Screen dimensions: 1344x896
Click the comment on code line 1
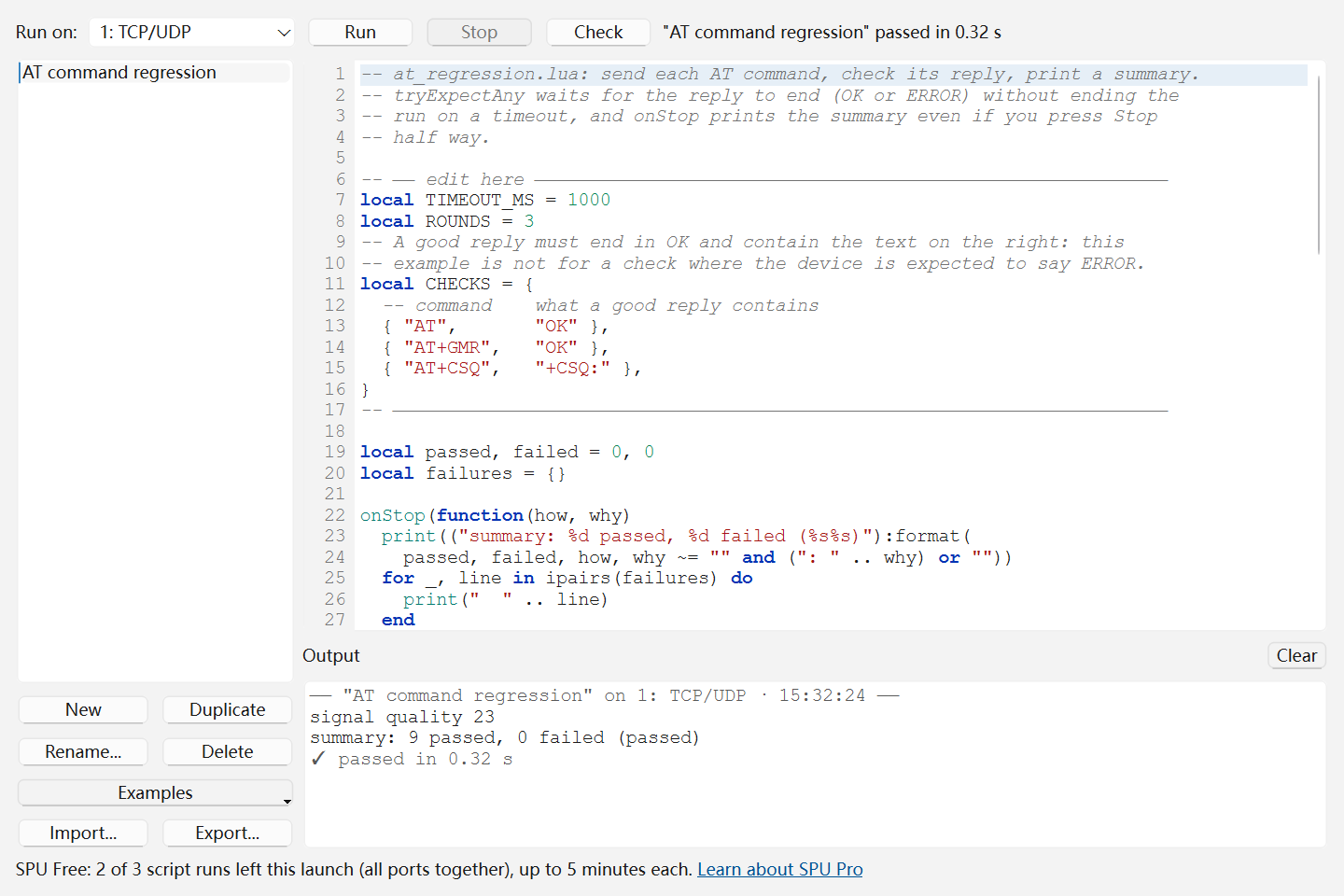click(x=779, y=74)
